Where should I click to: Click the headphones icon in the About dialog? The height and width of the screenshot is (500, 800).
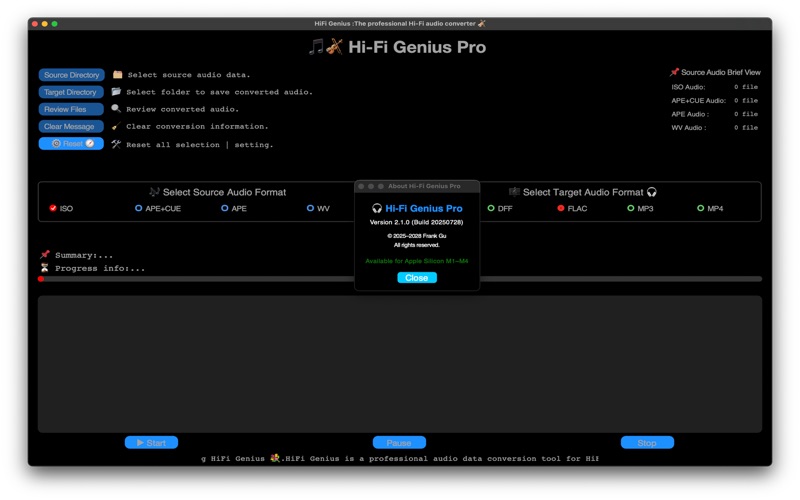tap(377, 208)
